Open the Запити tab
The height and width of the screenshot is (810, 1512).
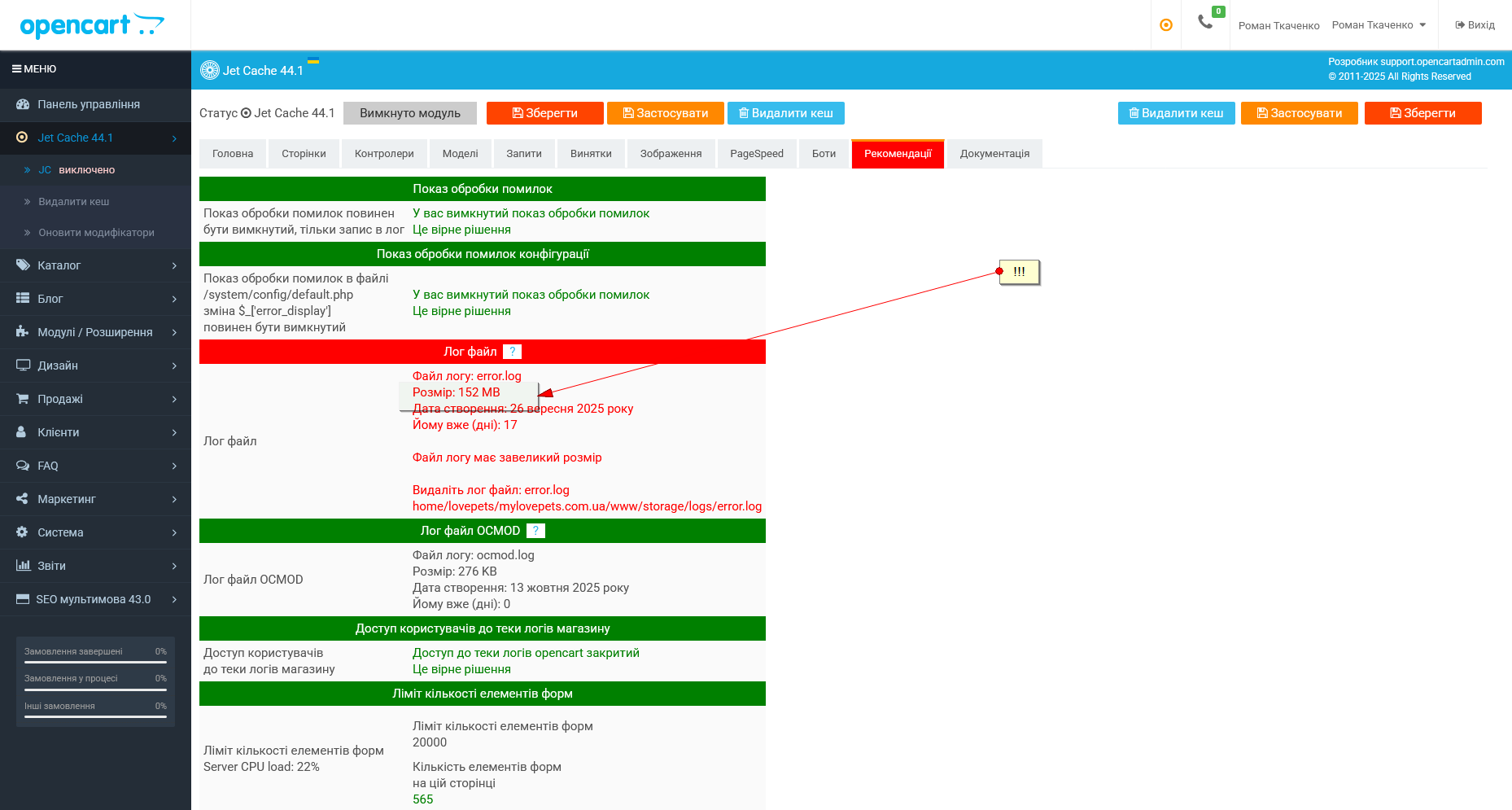pos(524,154)
